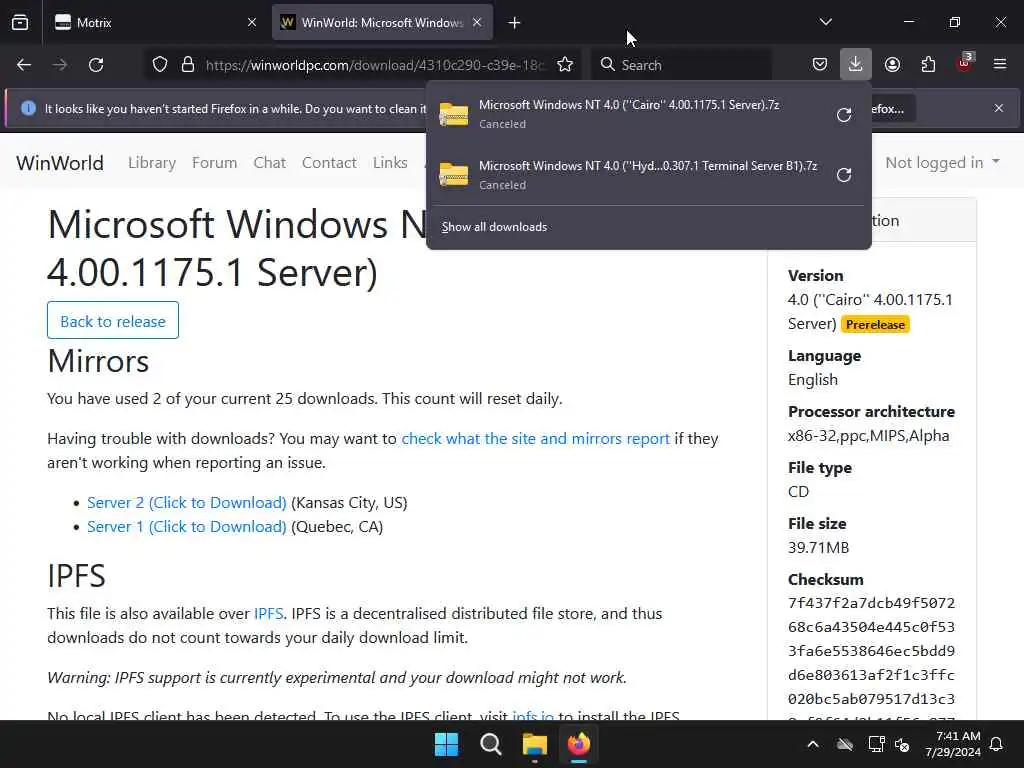Retry the Cairo 4.00.1175.1 Server download
This screenshot has height=768, width=1024.
click(x=844, y=115)
